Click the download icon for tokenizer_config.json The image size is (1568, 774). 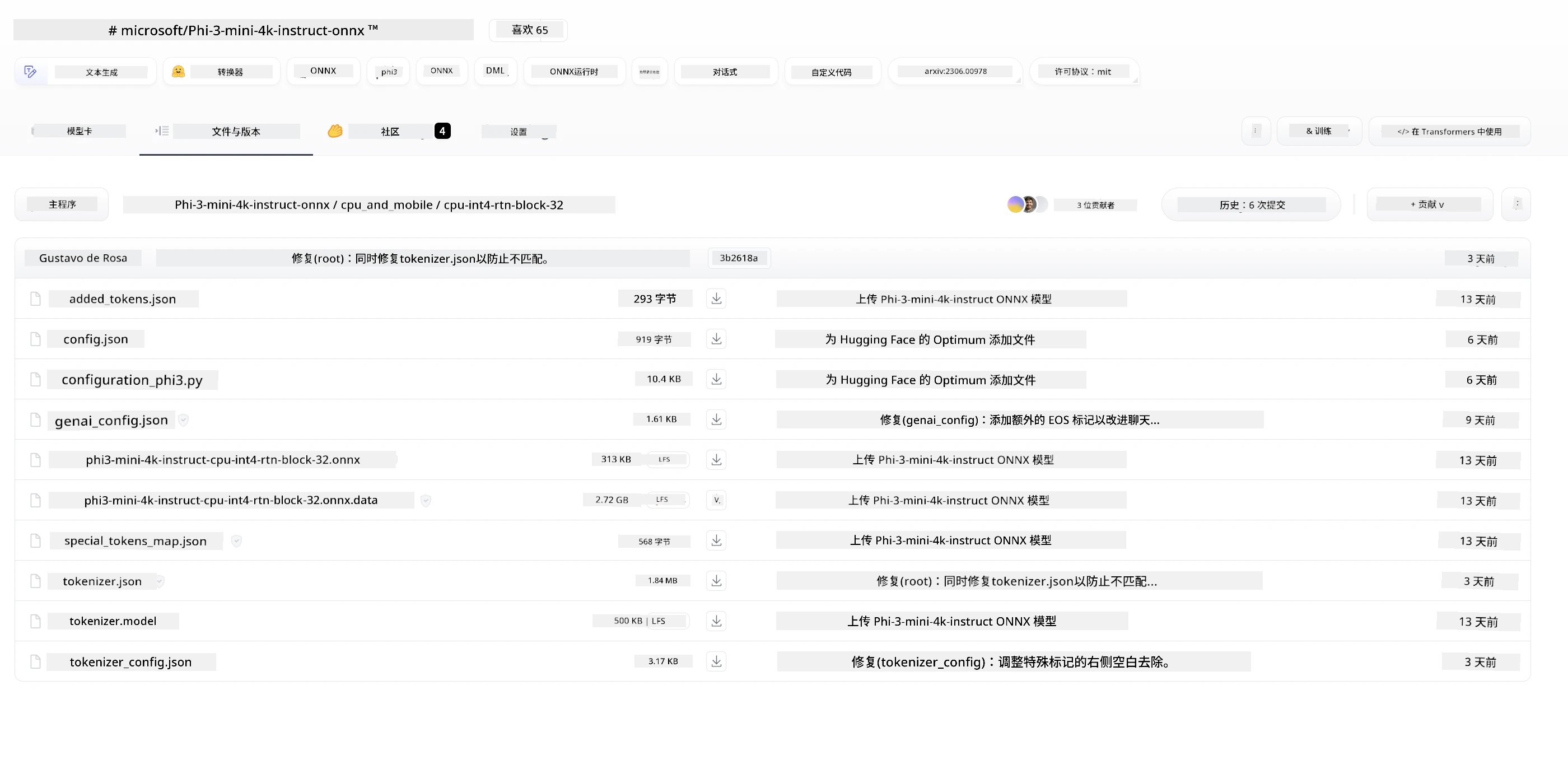[x=716, y=661]
